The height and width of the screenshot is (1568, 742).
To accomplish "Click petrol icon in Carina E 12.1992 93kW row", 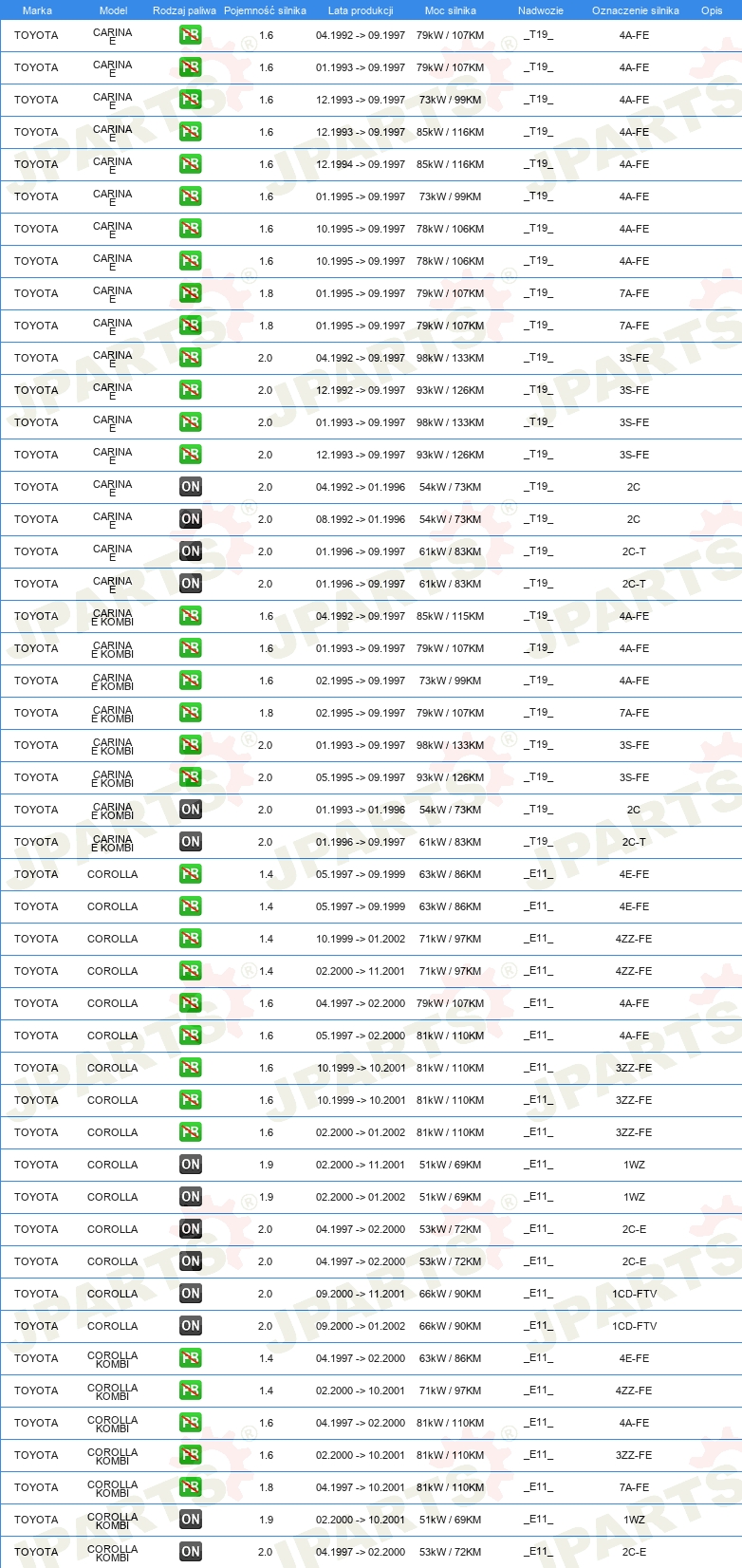I will pos(191,390).
